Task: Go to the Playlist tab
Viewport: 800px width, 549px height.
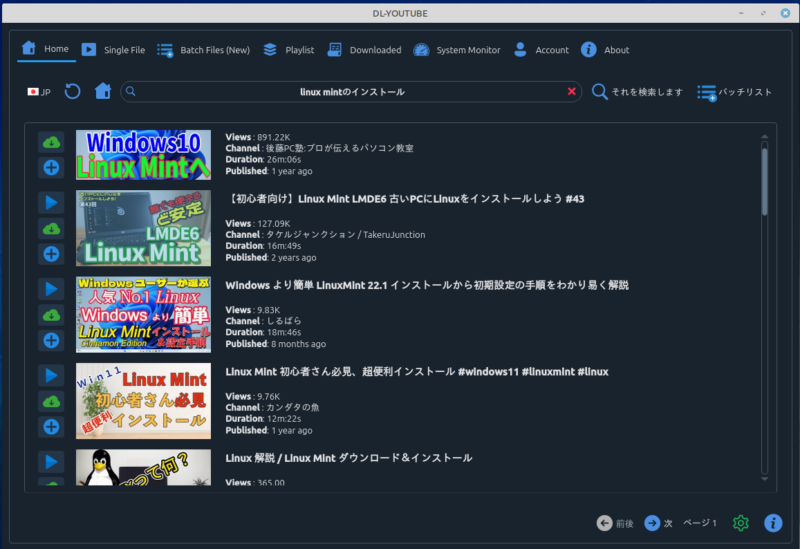Action: (x=289, y=50)
